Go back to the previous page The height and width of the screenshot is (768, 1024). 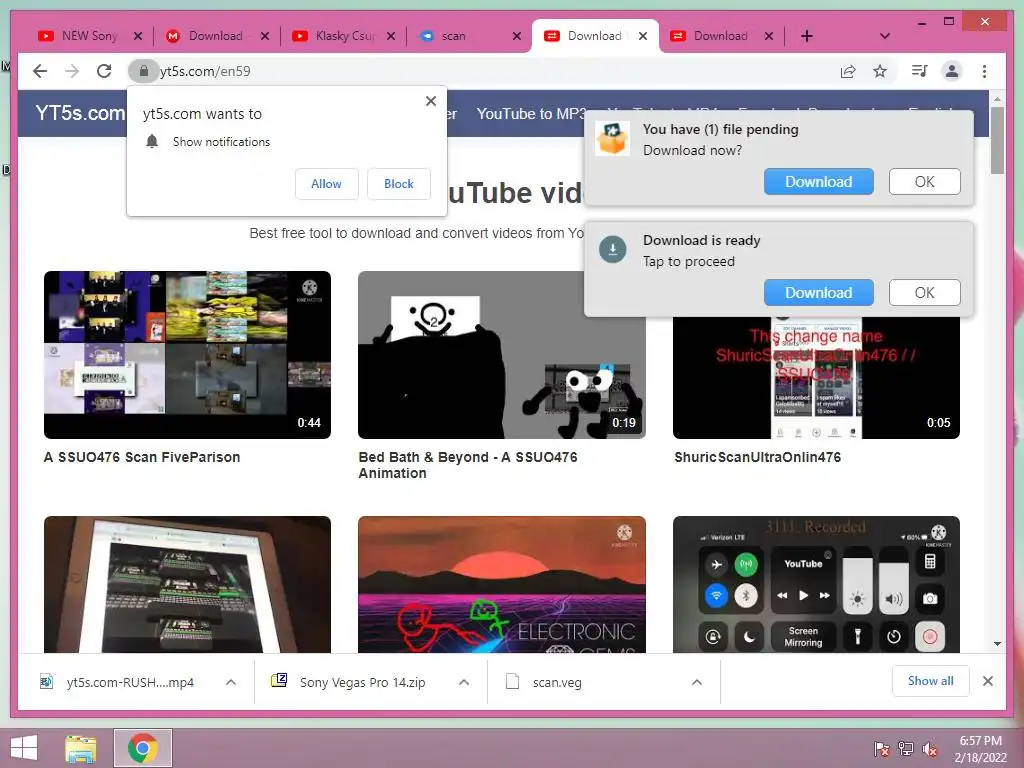(40, 71)
